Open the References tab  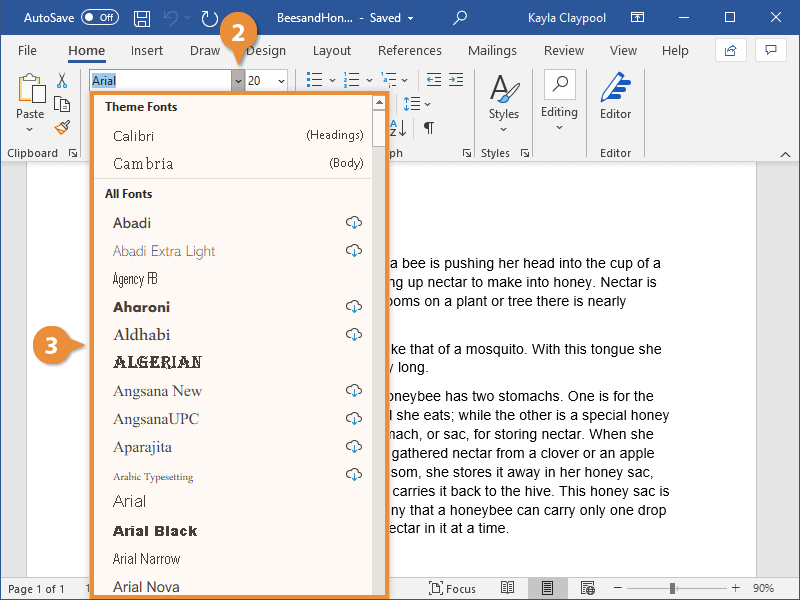[409, 50]
